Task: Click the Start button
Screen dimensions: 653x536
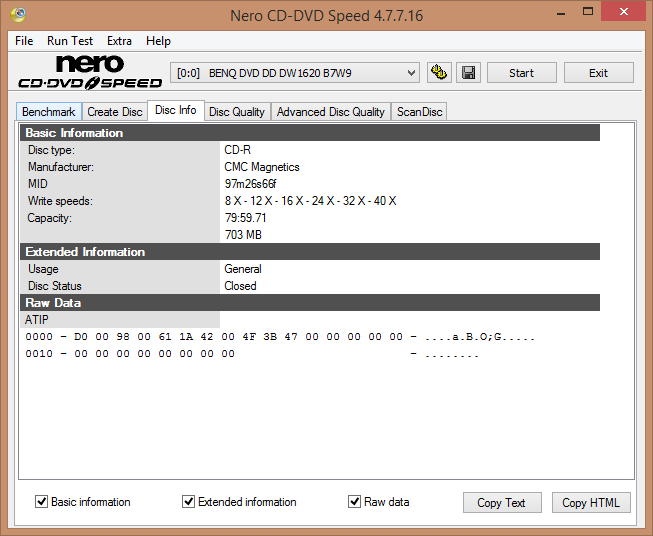Action: coord(521,73)
